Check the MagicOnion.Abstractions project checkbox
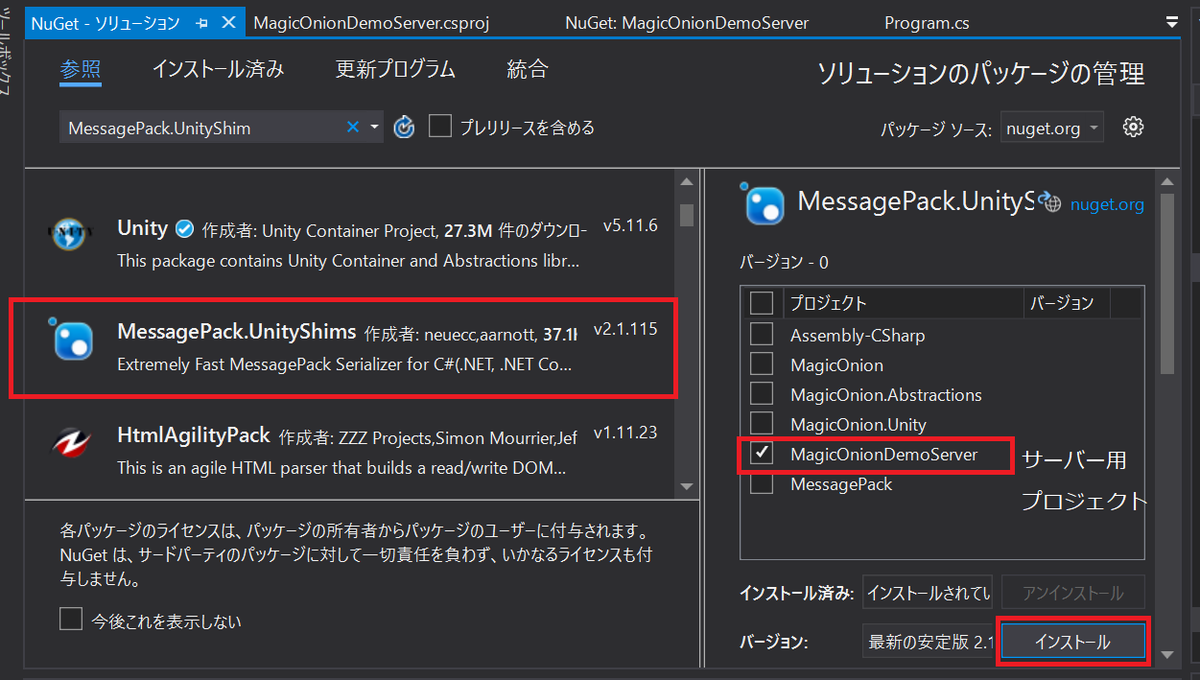This screenshot has width=1200, height=680. pyautogui.click(x=761, y=394)
